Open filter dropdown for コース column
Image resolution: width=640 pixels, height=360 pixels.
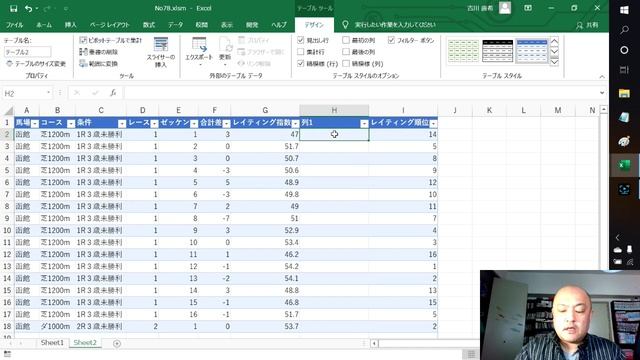tap(71, 123)
